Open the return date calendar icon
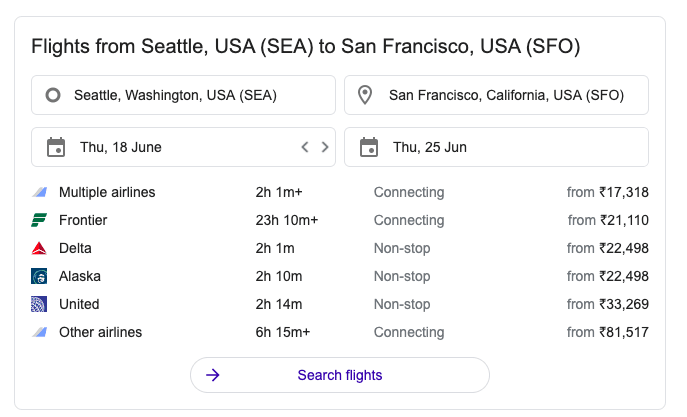 369,147
